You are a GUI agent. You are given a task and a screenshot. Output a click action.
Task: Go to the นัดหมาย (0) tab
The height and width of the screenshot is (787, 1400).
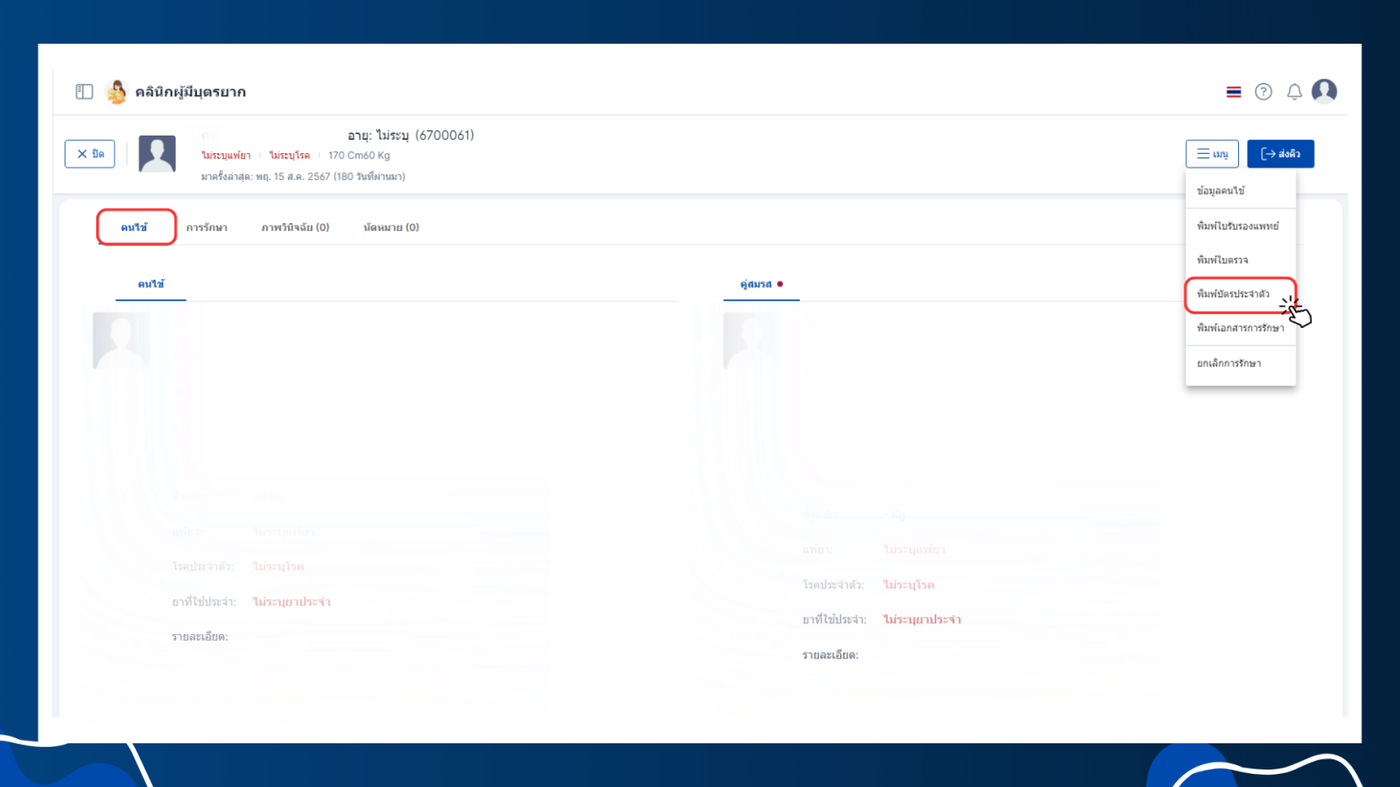click(x=391, y=228)
